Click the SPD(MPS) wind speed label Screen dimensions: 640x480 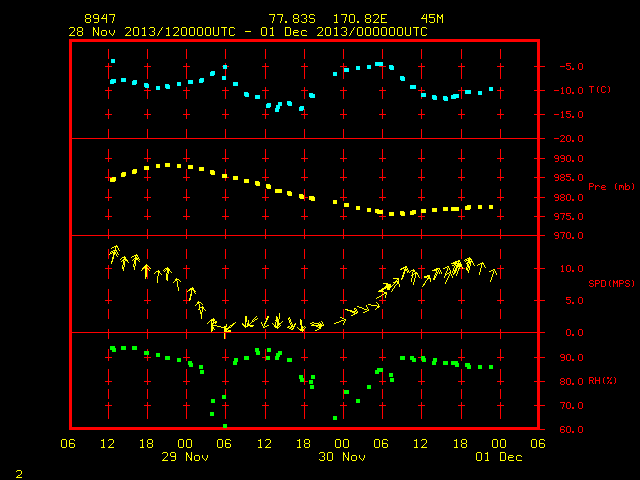click(611, 283)
